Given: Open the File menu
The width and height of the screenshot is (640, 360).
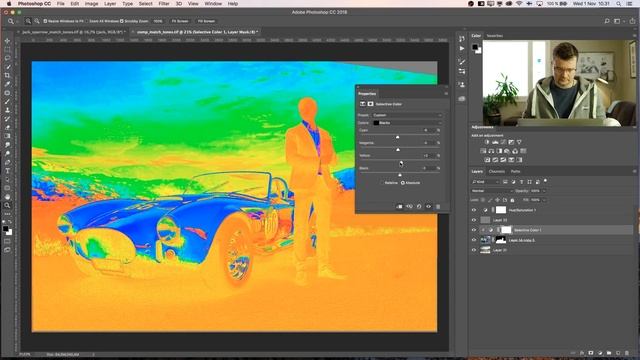Looking at the screenshot, I should (x=60, y=4).
